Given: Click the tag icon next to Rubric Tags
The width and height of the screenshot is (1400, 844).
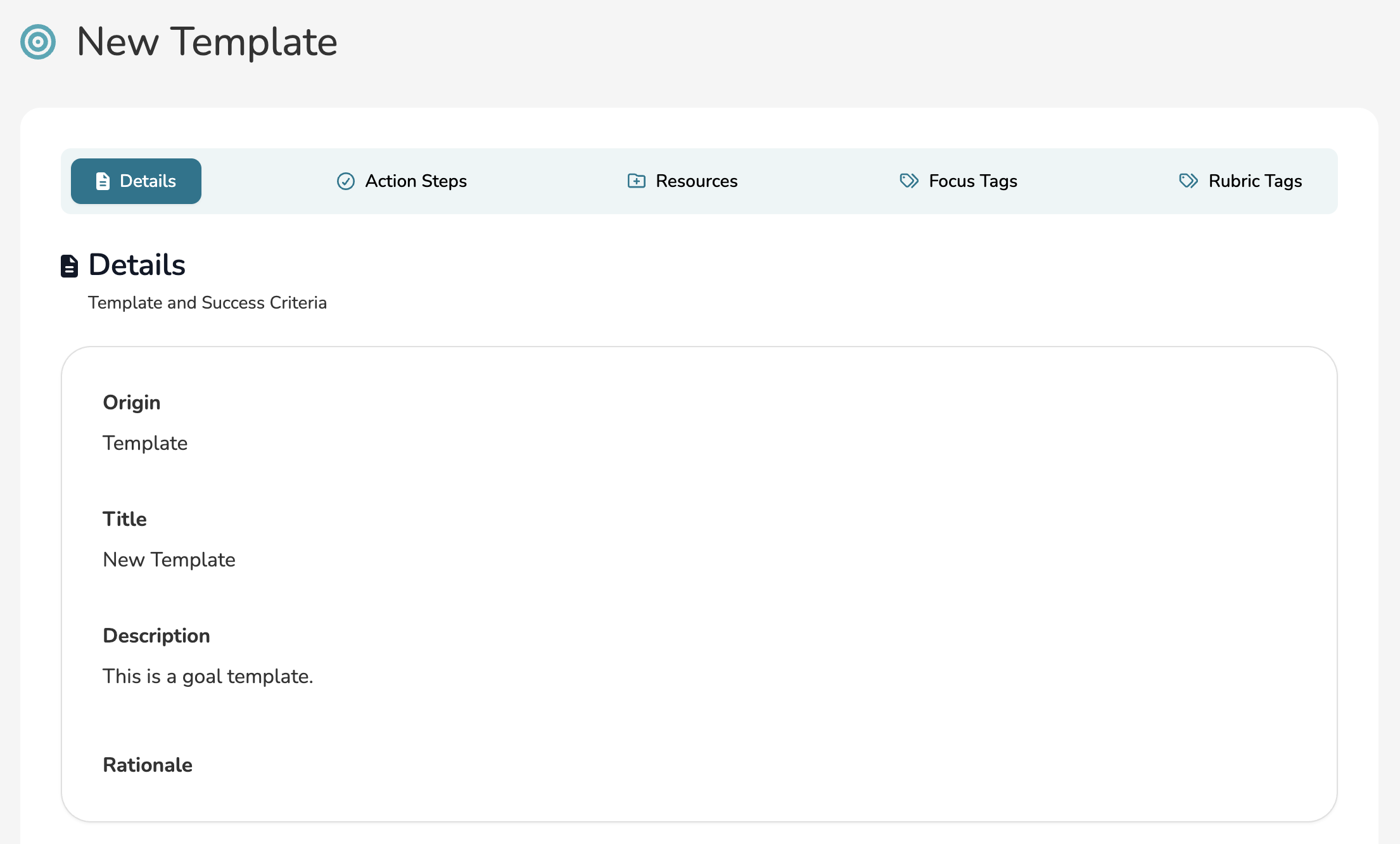Looking at the screenshot, I should 1188,181.
